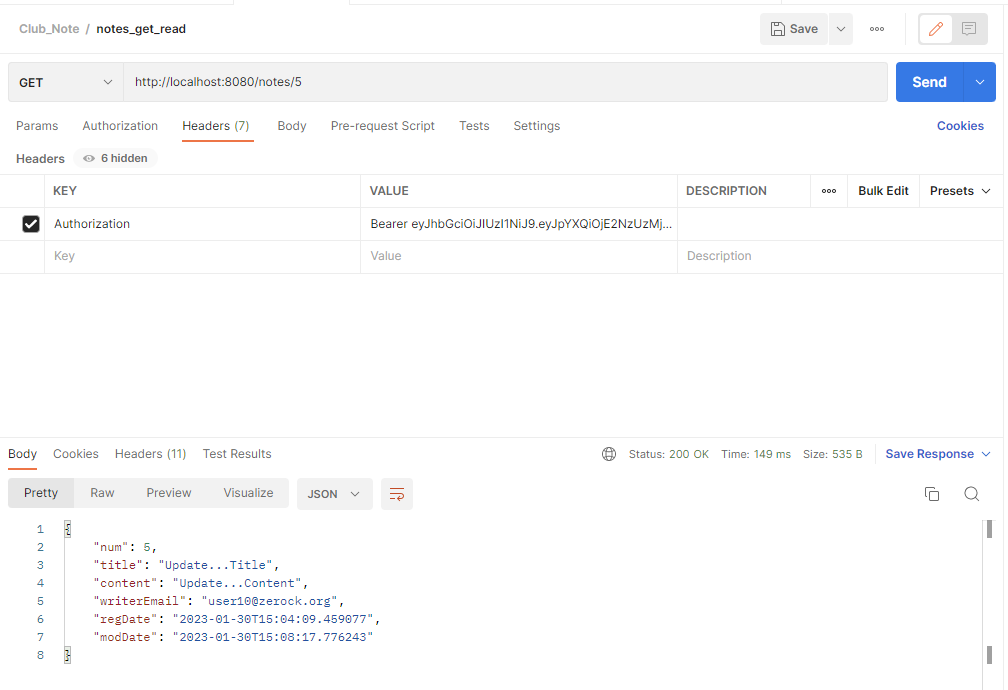
Task: Open the Presets dropdown
Action: pos(960,191)
